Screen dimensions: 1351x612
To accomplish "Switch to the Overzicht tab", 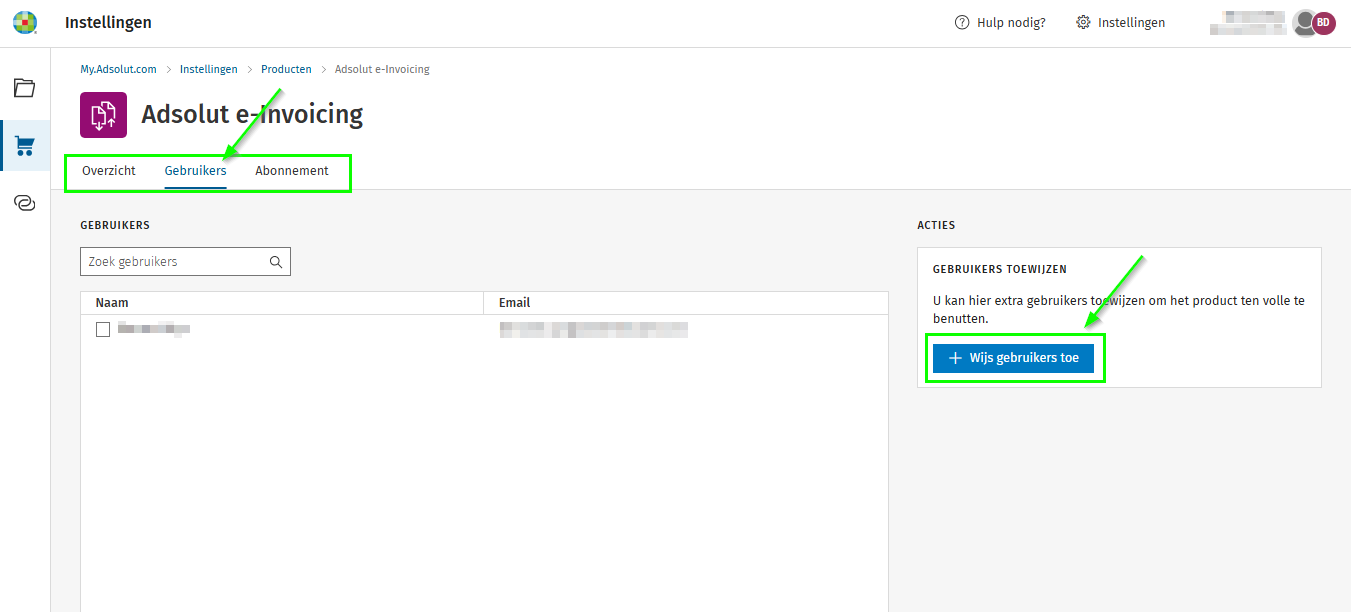I will pos(109,171).
